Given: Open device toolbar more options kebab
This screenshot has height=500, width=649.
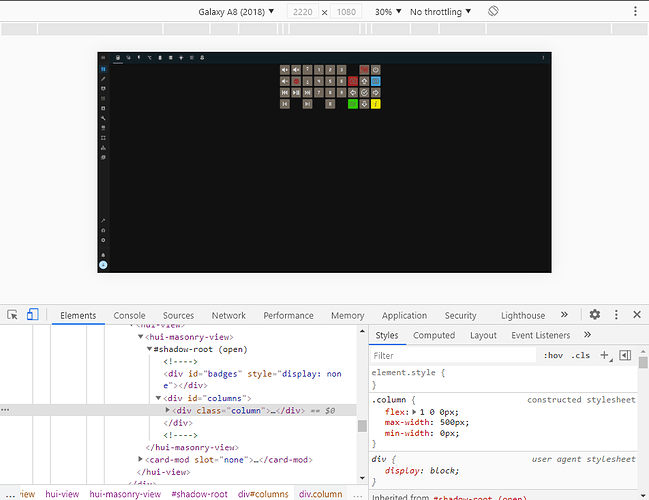Looking at the screenshot, I should click(635, 11).
